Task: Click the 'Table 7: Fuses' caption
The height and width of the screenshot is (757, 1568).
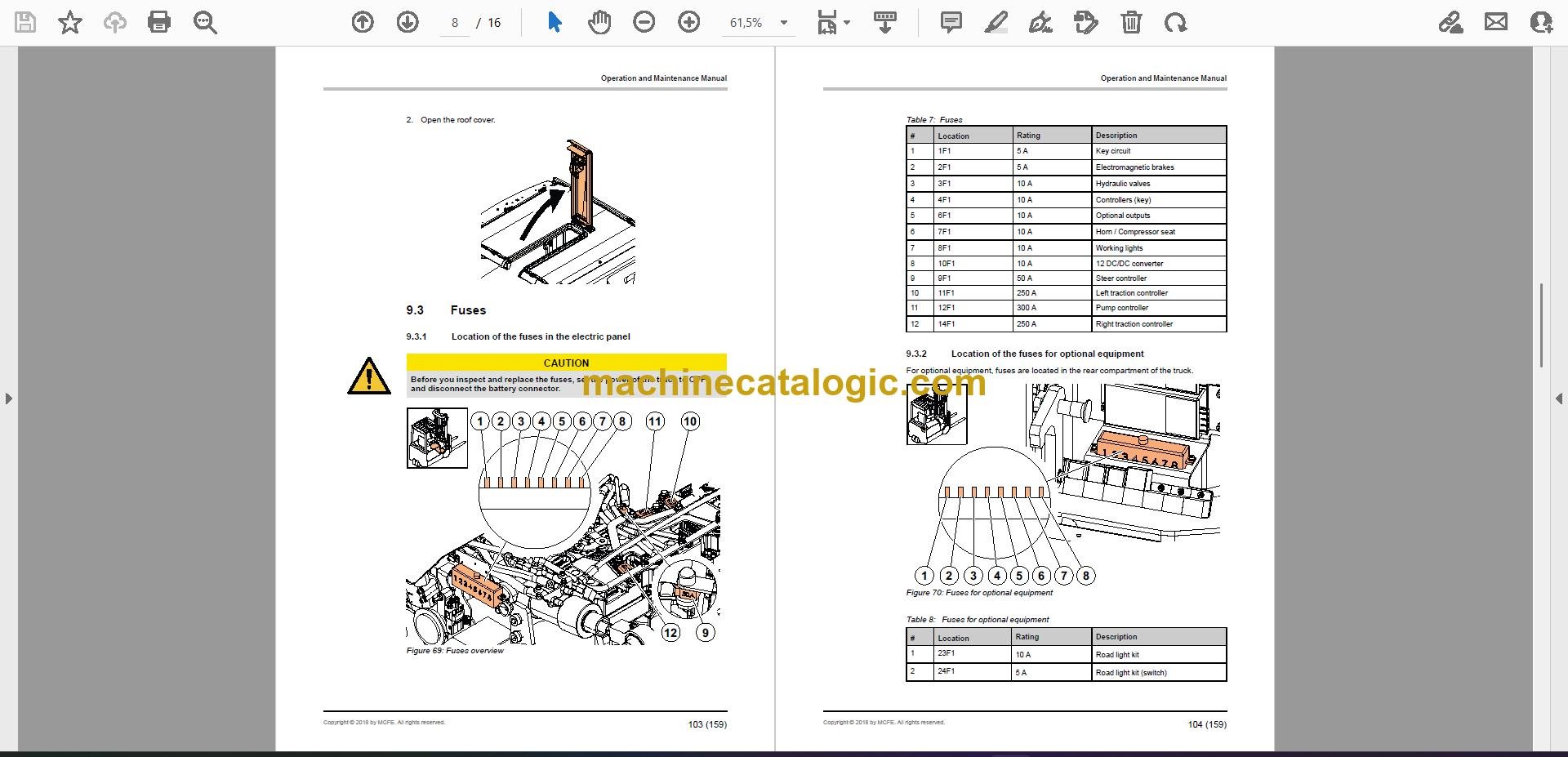Action: pos(934,119)
